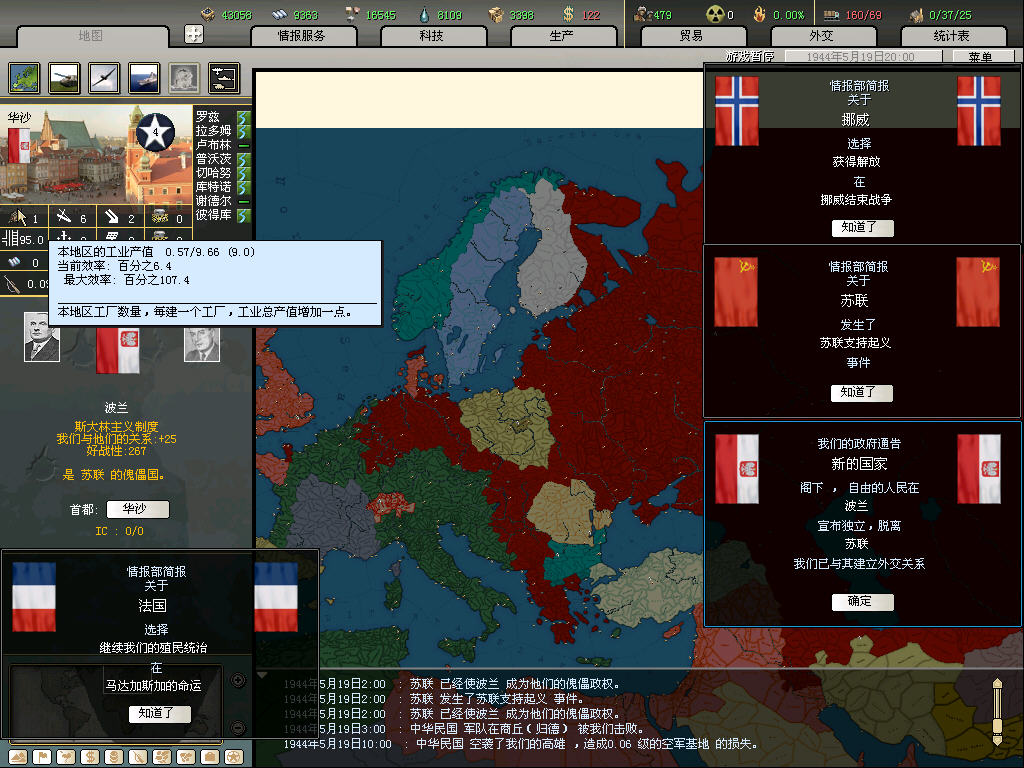Click the anti-air value cell showing 6
The width and height of the screenshot is (1024, 768).
[x=72, y=218]
